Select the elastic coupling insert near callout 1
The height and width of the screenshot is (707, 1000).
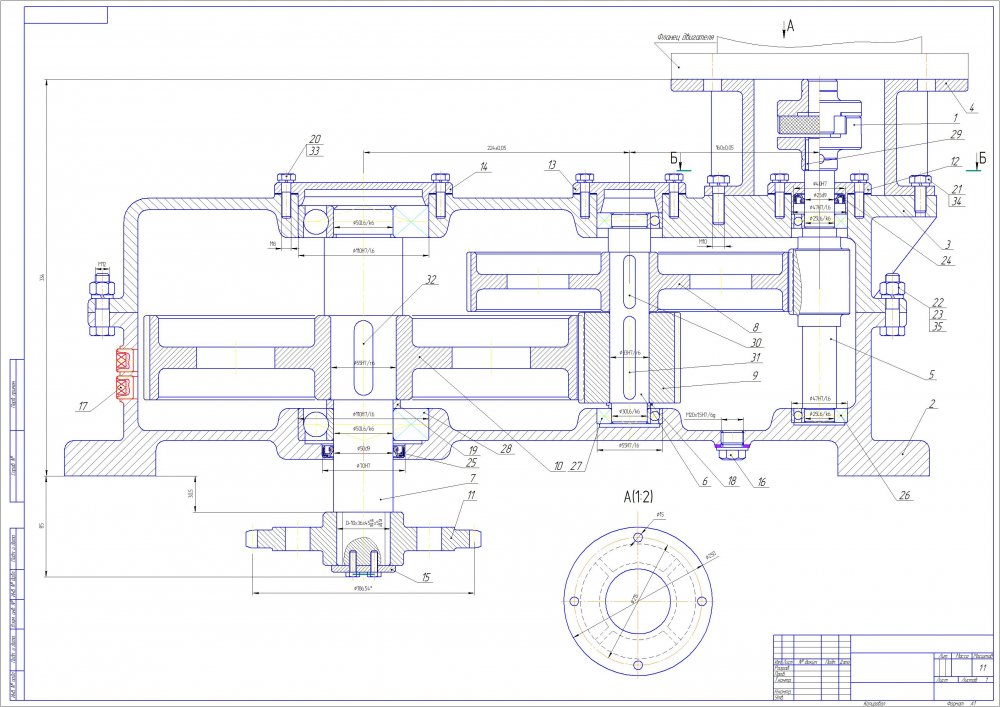(x=798, y=127)
